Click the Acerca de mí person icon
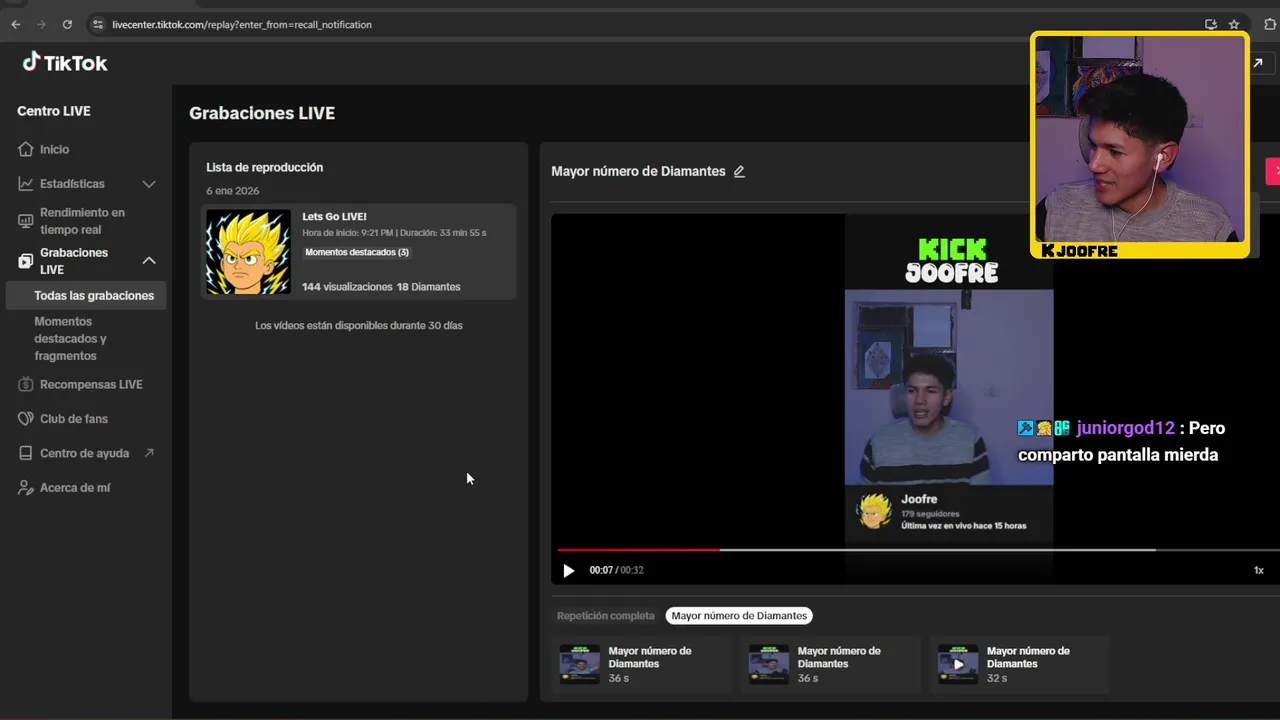 26,488
